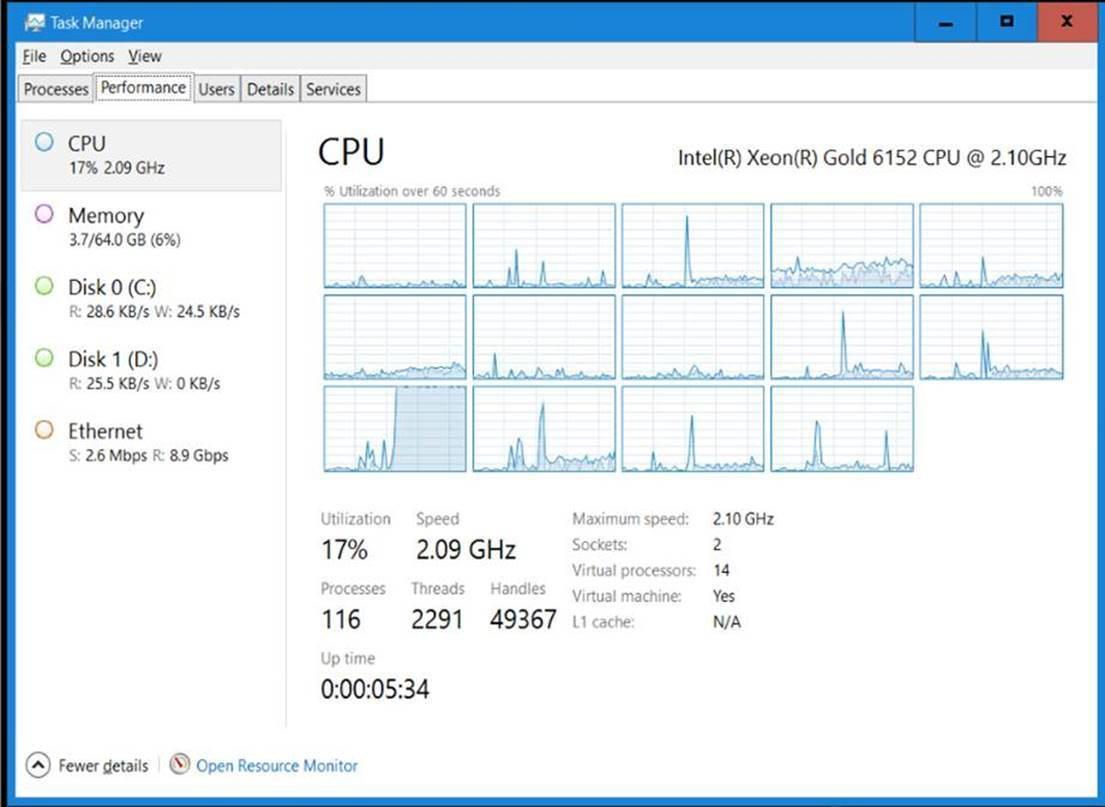This screenshot has height=807, width=1105.
Task: Click the Task Manager icon in the title bar
Action: pos(38,21)
